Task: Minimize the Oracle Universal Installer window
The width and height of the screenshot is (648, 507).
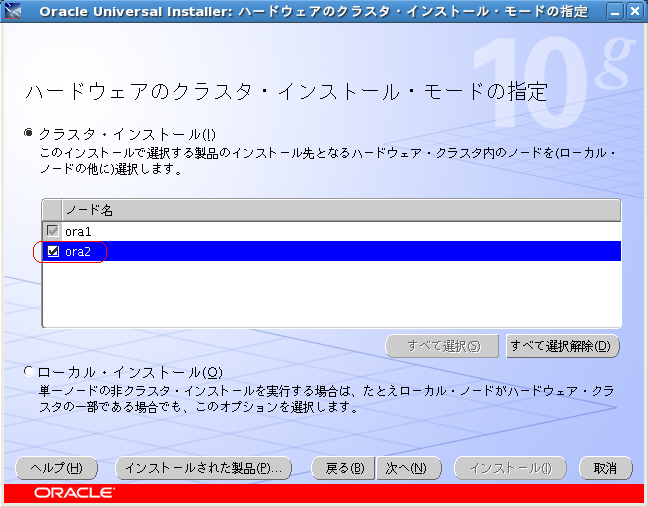Action: coord(615,11)
